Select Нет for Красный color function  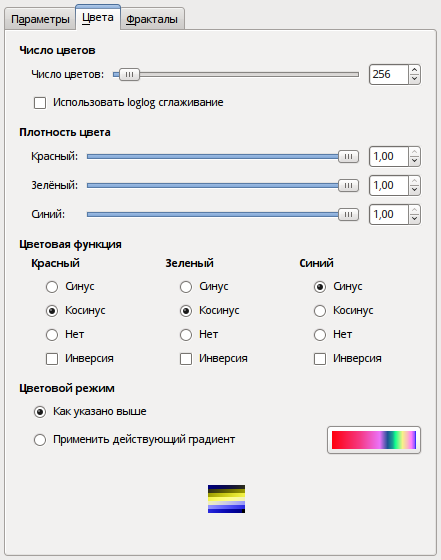pos(52,335)
